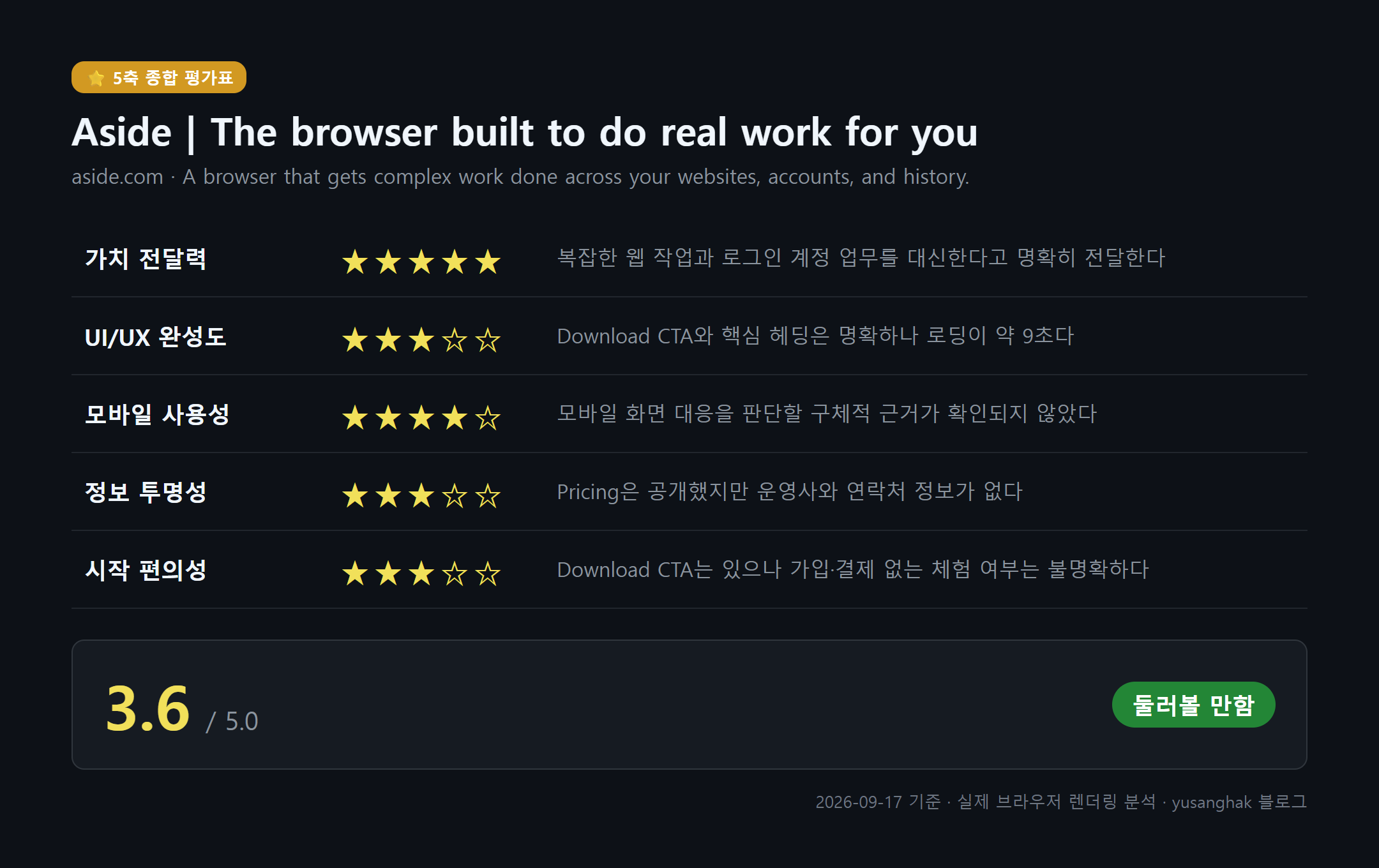The height and width of the screenshot is (868, 1379).
Task: Click the 둘러볼 만함 green badge
Action: click(1193, 705)
